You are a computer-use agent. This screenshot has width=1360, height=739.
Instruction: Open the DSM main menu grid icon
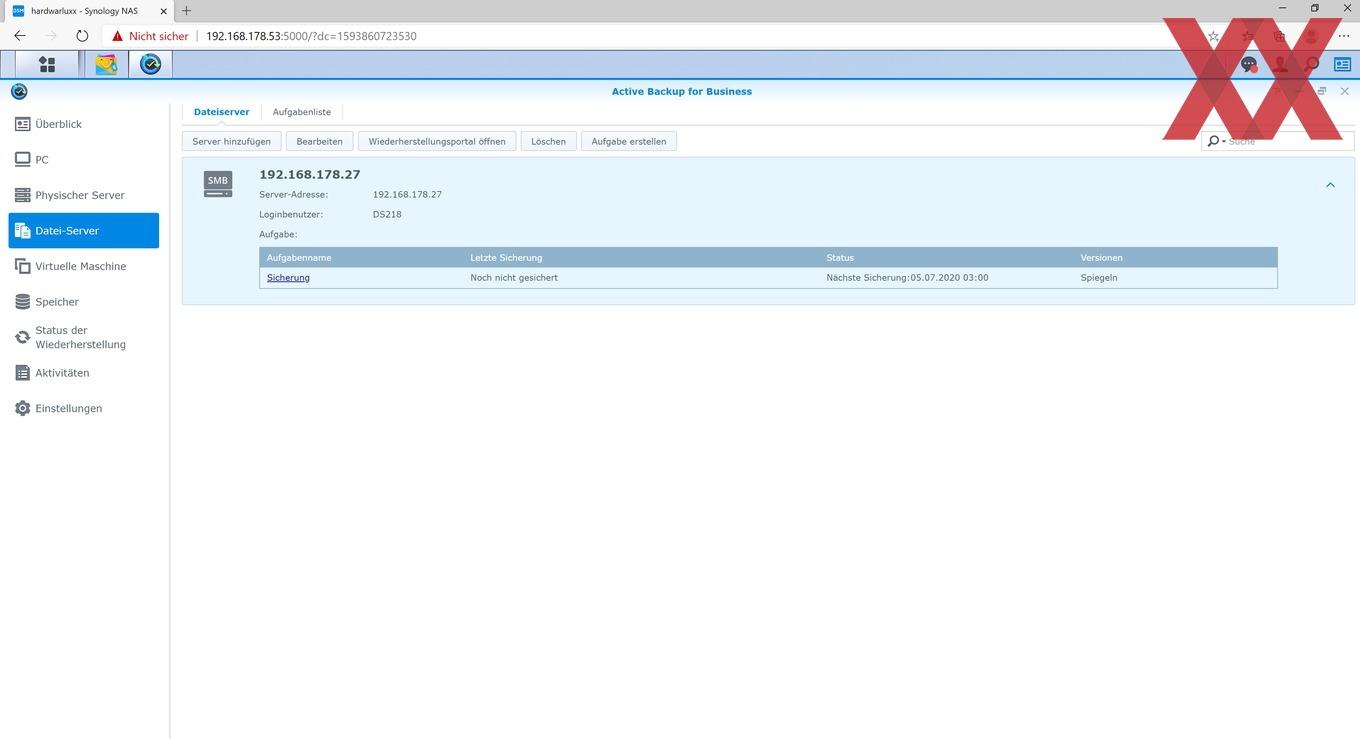(46, 64)
